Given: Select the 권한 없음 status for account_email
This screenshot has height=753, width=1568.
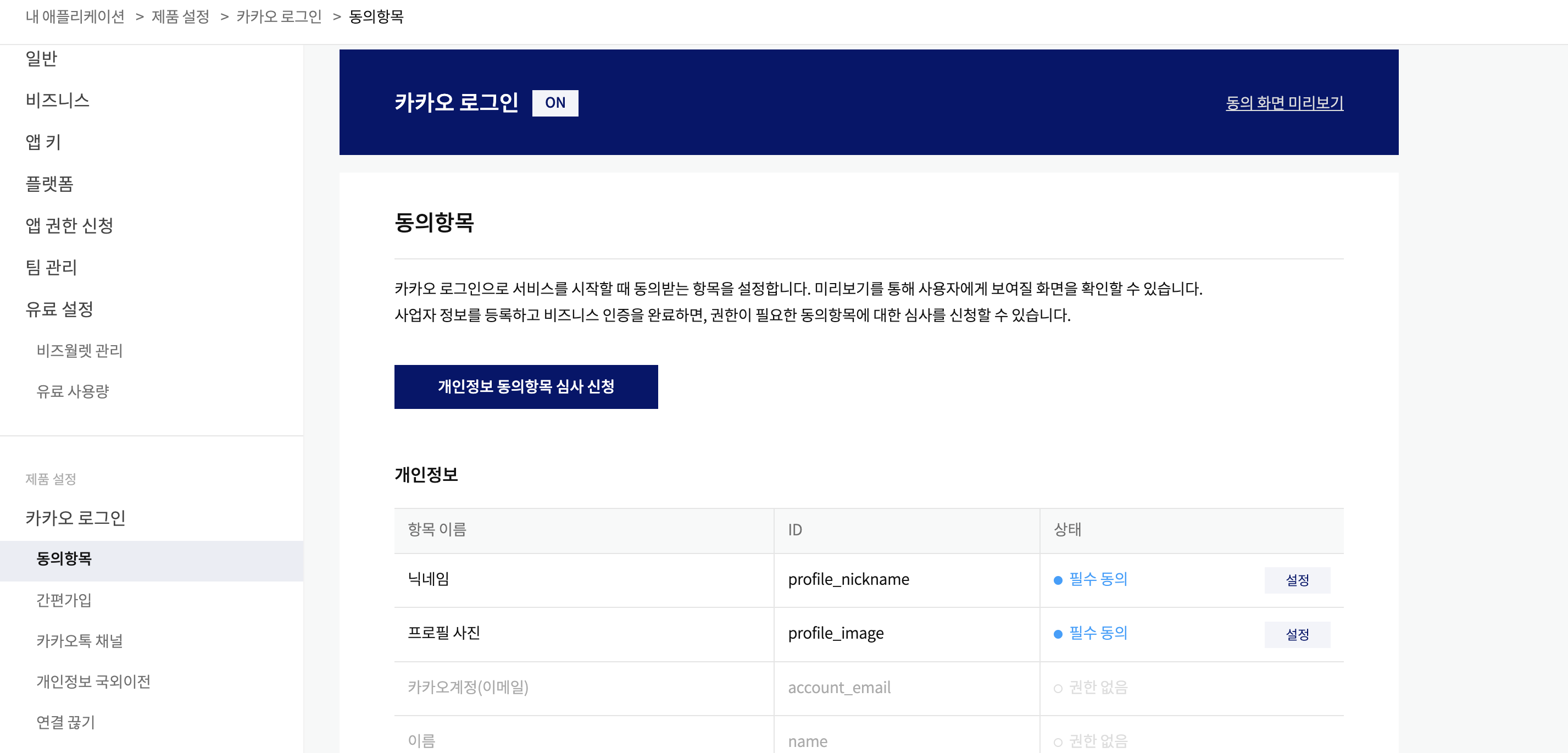Looking at the screenshot, I should pos(1091,688).
